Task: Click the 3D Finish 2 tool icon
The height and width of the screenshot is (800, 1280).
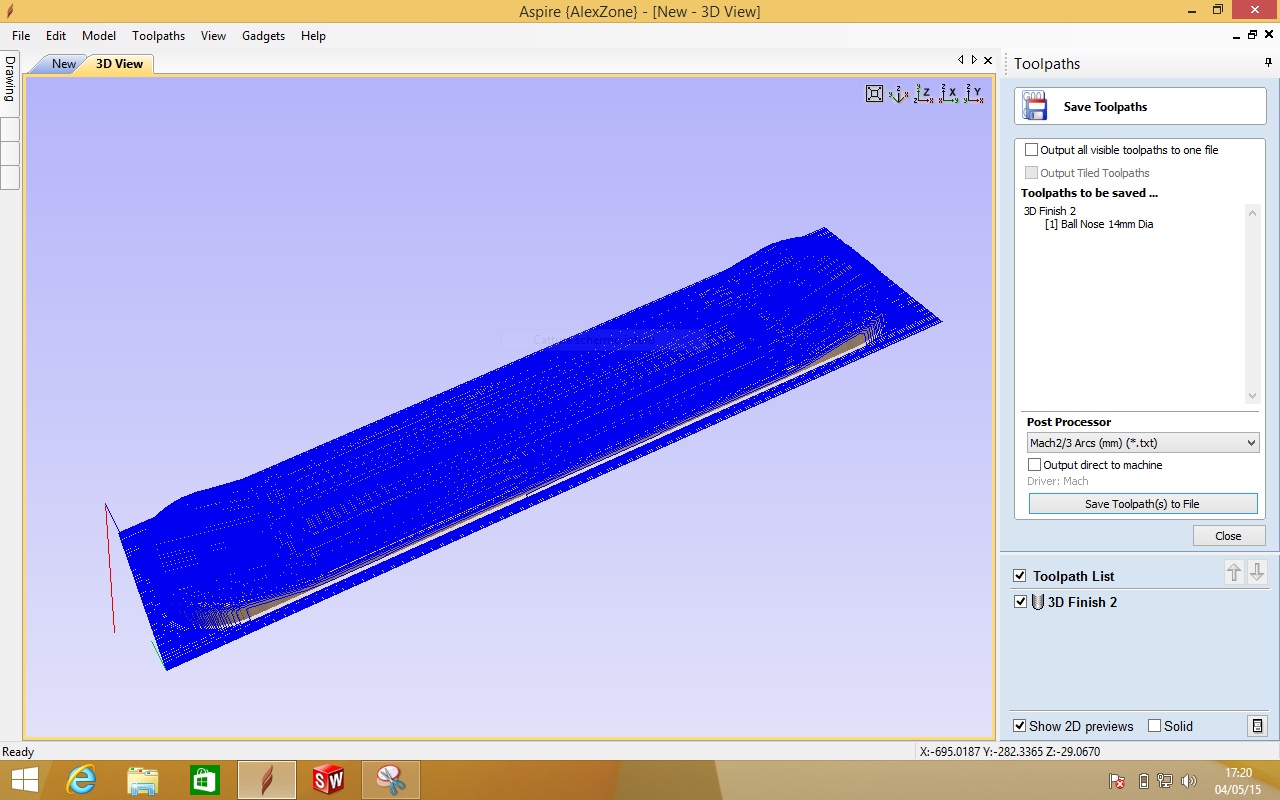Action: coord(1038,602)
